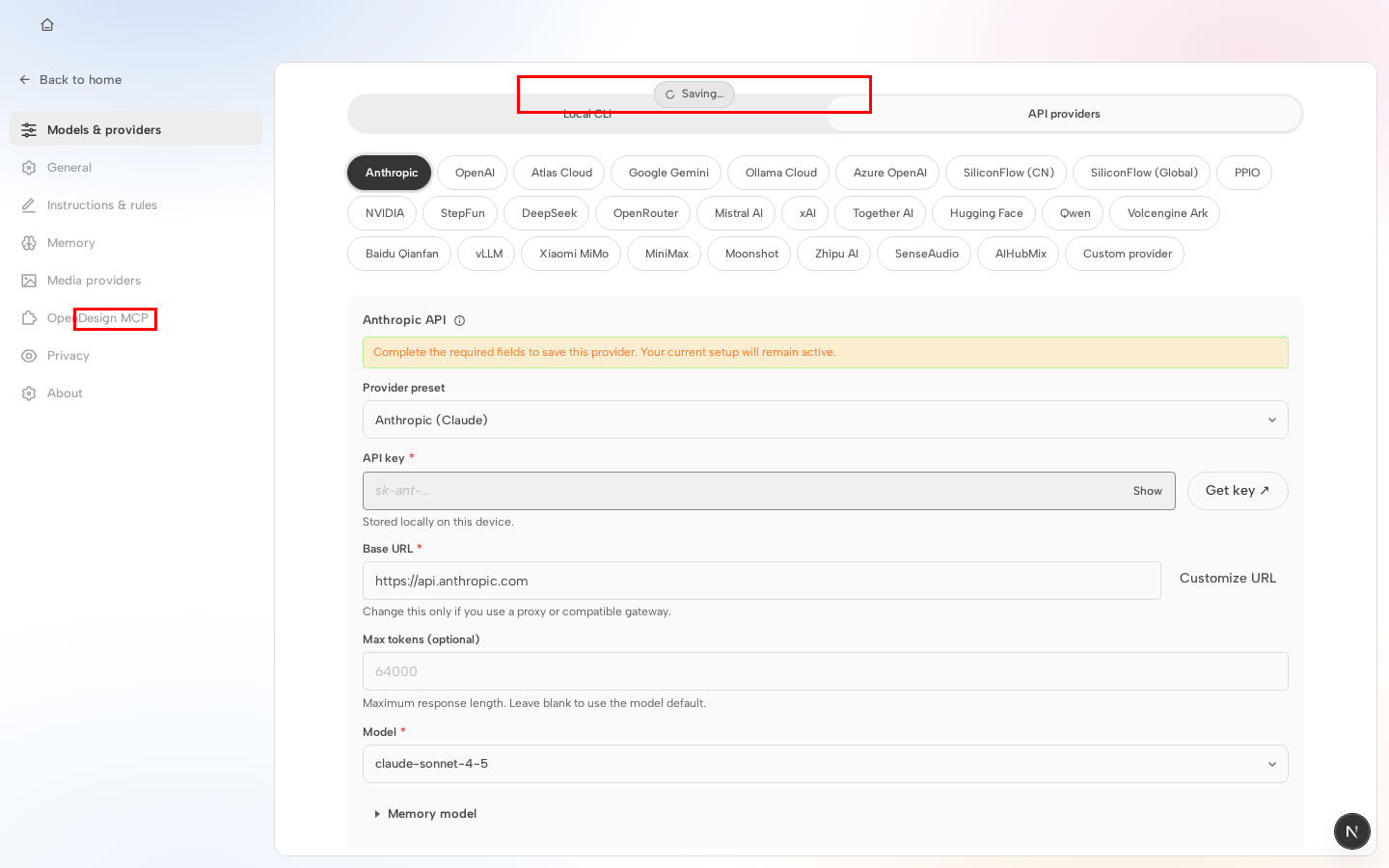Choose the StepFun provider

462,213
